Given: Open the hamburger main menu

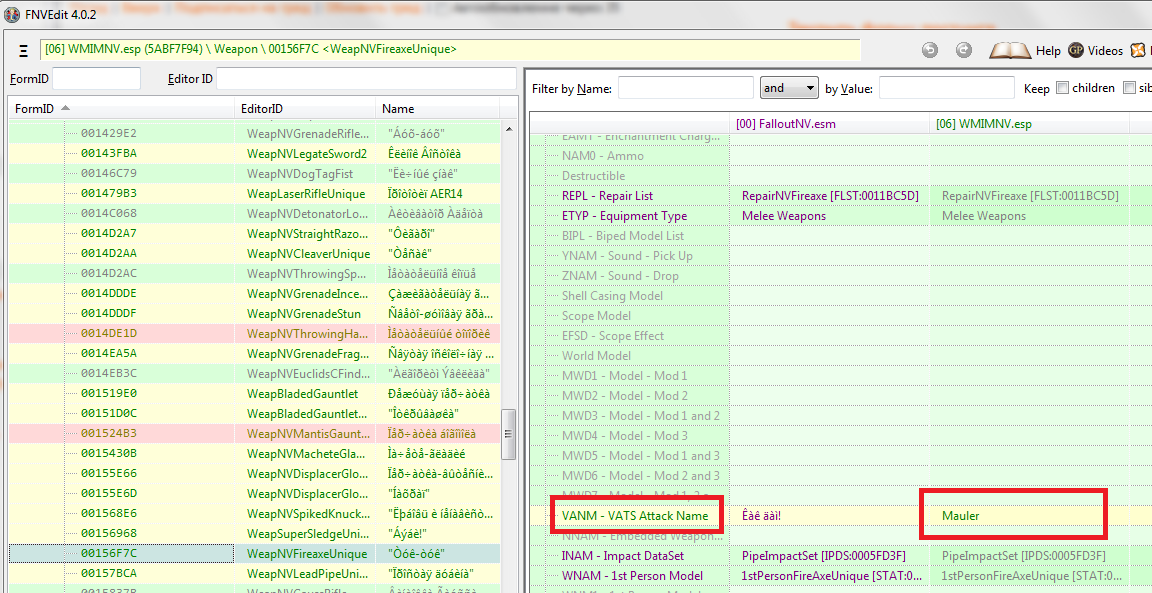Looking at the screenshot, I should (x=23, y=51).
